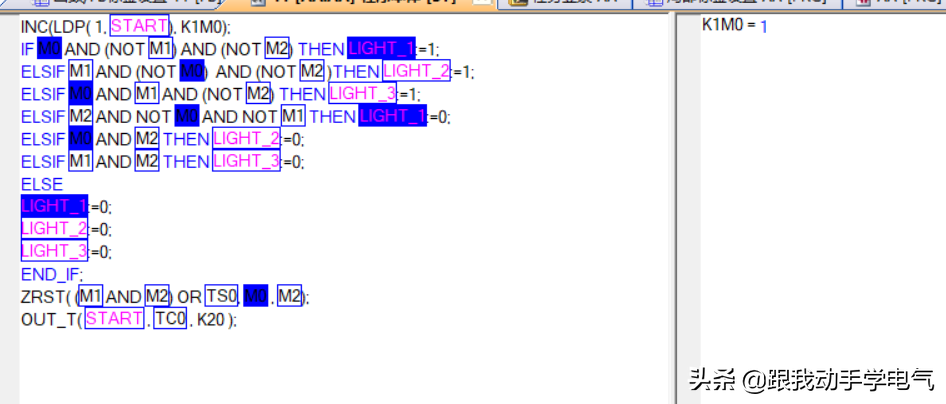Click LIGHT_2 in the ELSIF M0 AND M2 line
Image resolution: width=946 pixels, height=404 pixels.
(245, 139)
